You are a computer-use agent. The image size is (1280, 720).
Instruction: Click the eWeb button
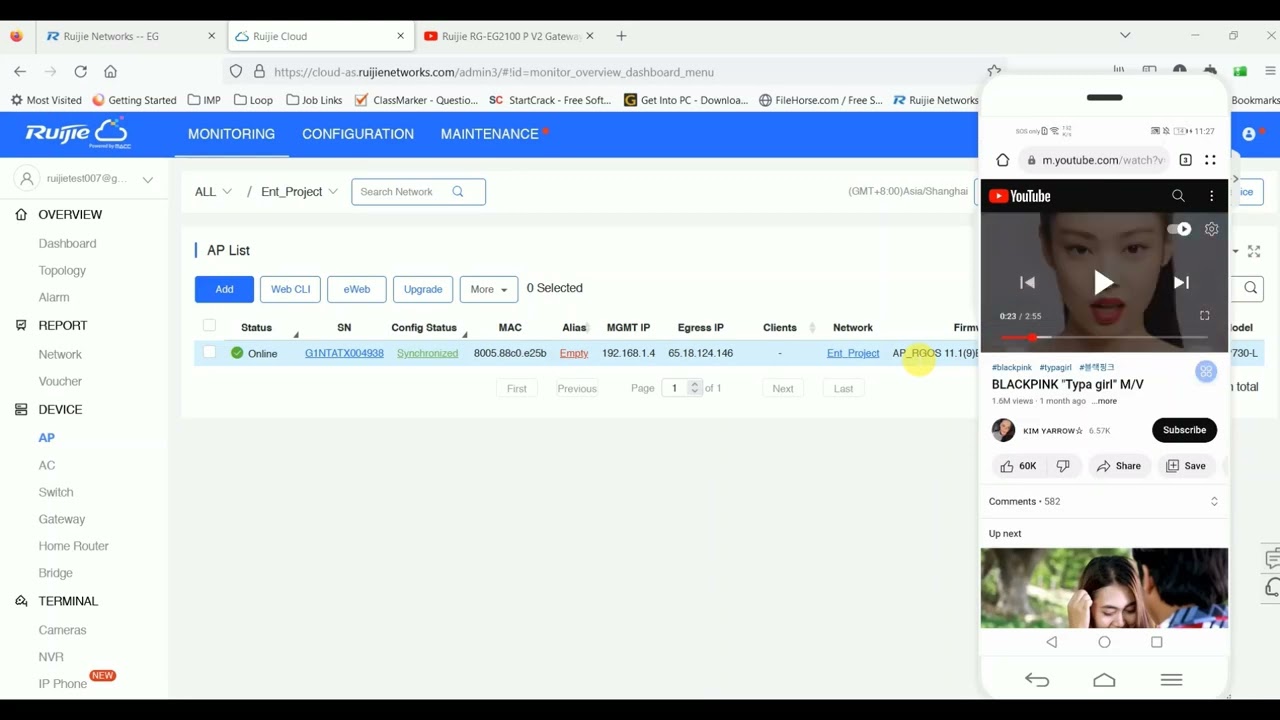point(357,289)
